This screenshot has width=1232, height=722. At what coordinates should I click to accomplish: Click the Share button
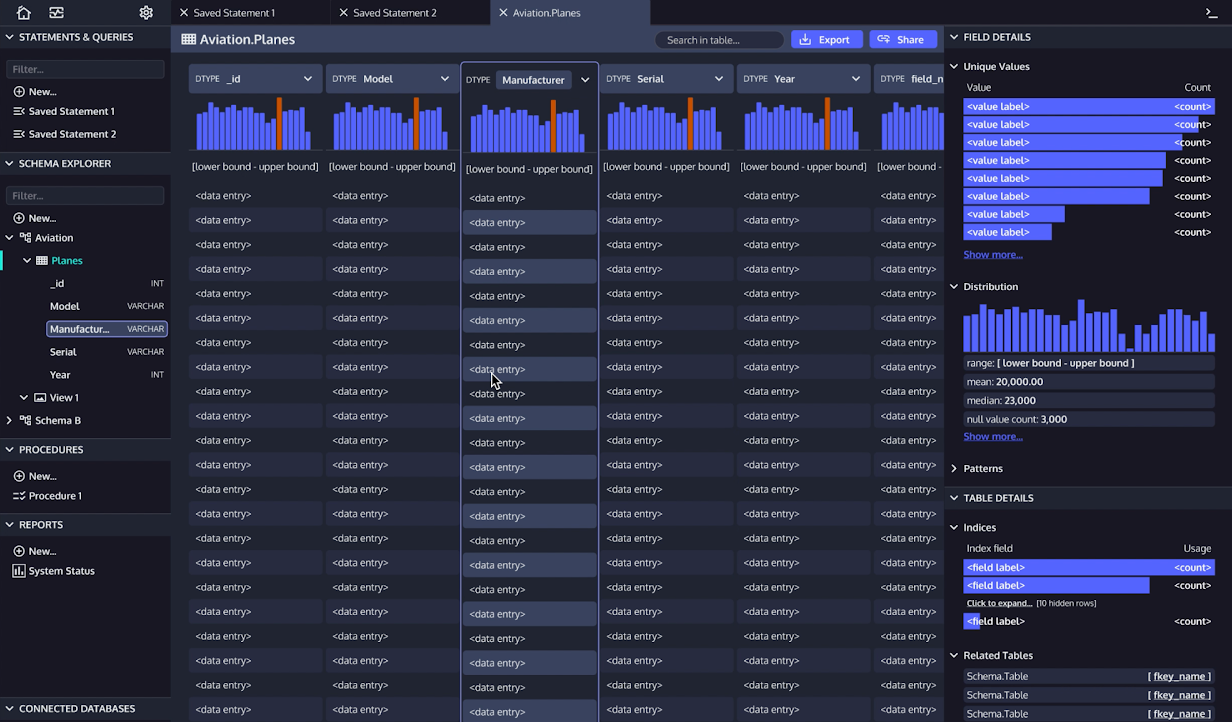click(903, 40)
